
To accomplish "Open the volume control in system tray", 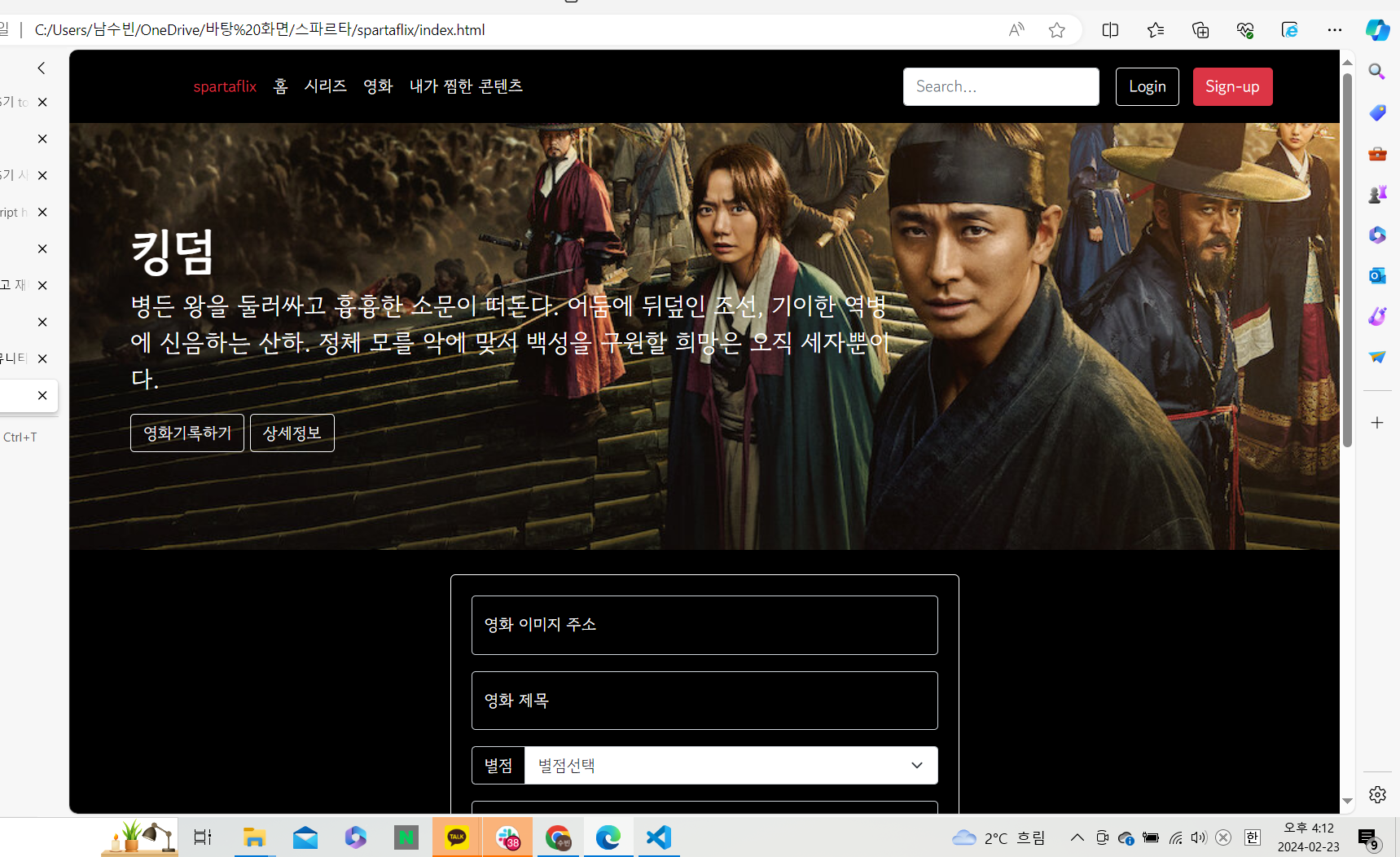I will click(1198, 837).
